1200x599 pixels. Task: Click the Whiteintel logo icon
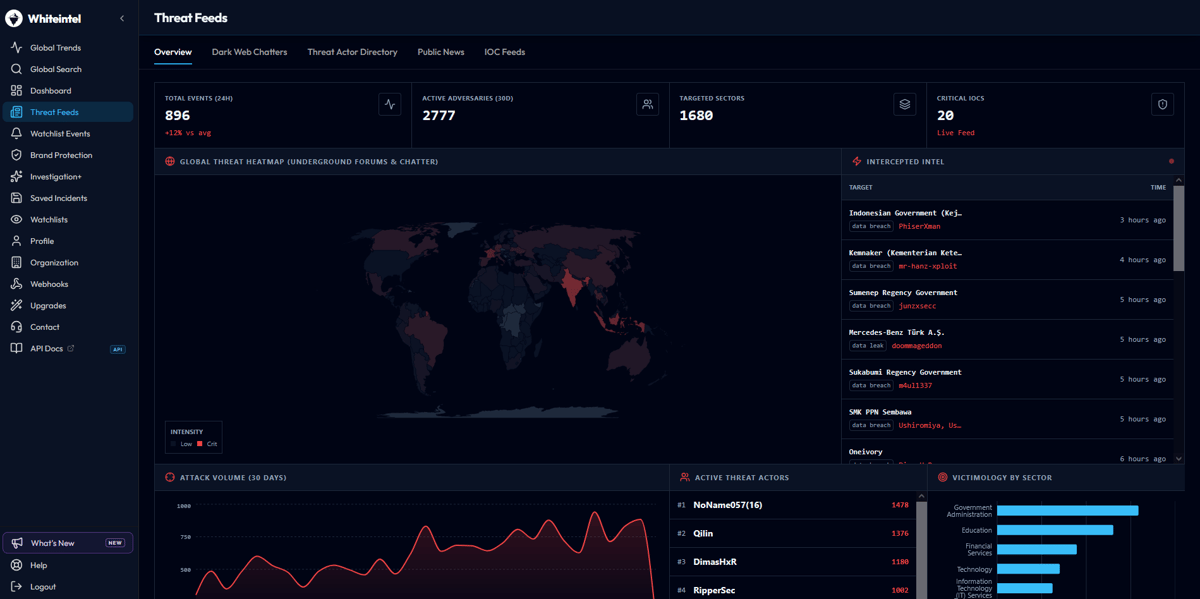[14, 18]
